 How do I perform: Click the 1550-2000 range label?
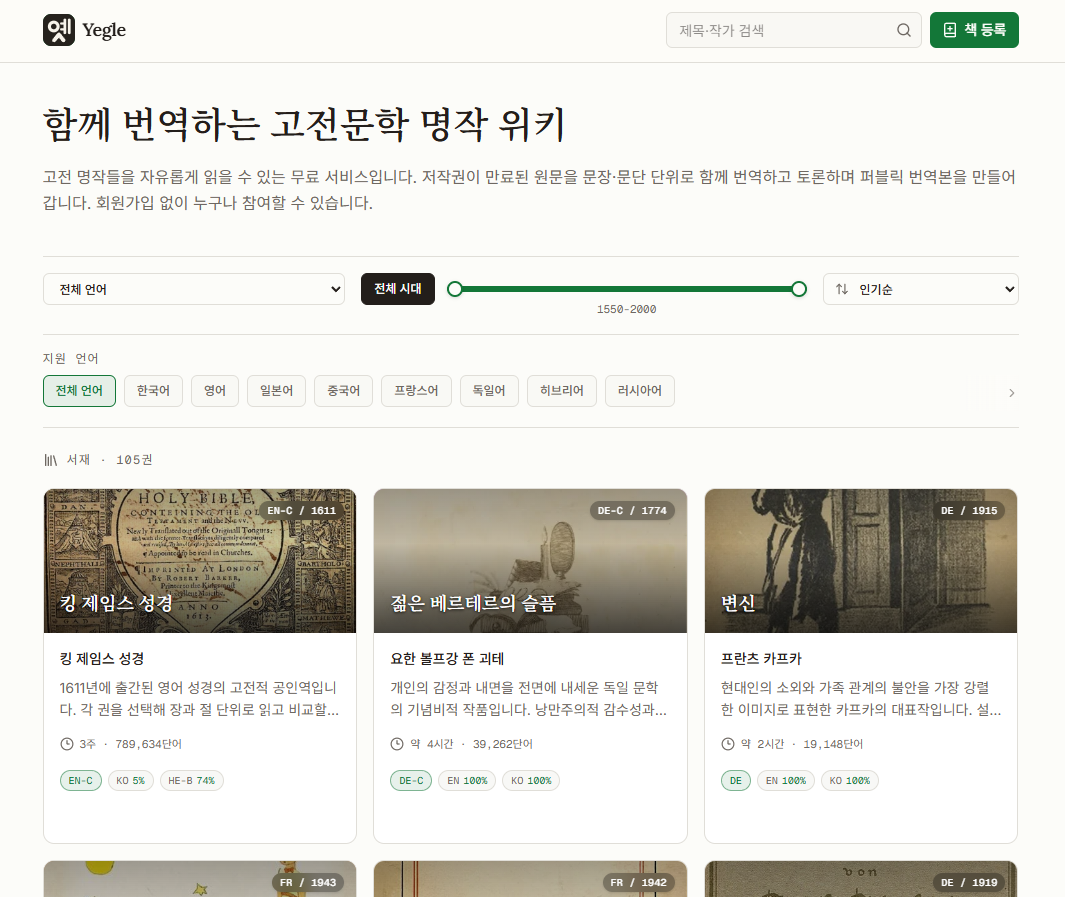tap(626, 310)
